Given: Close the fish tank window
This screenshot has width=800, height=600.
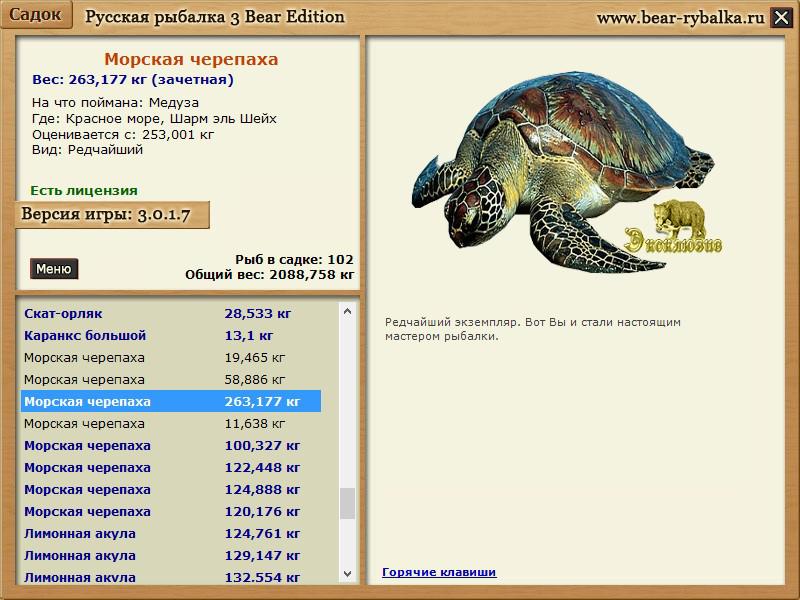Looking at the screenshot, I should pos(781,17).
